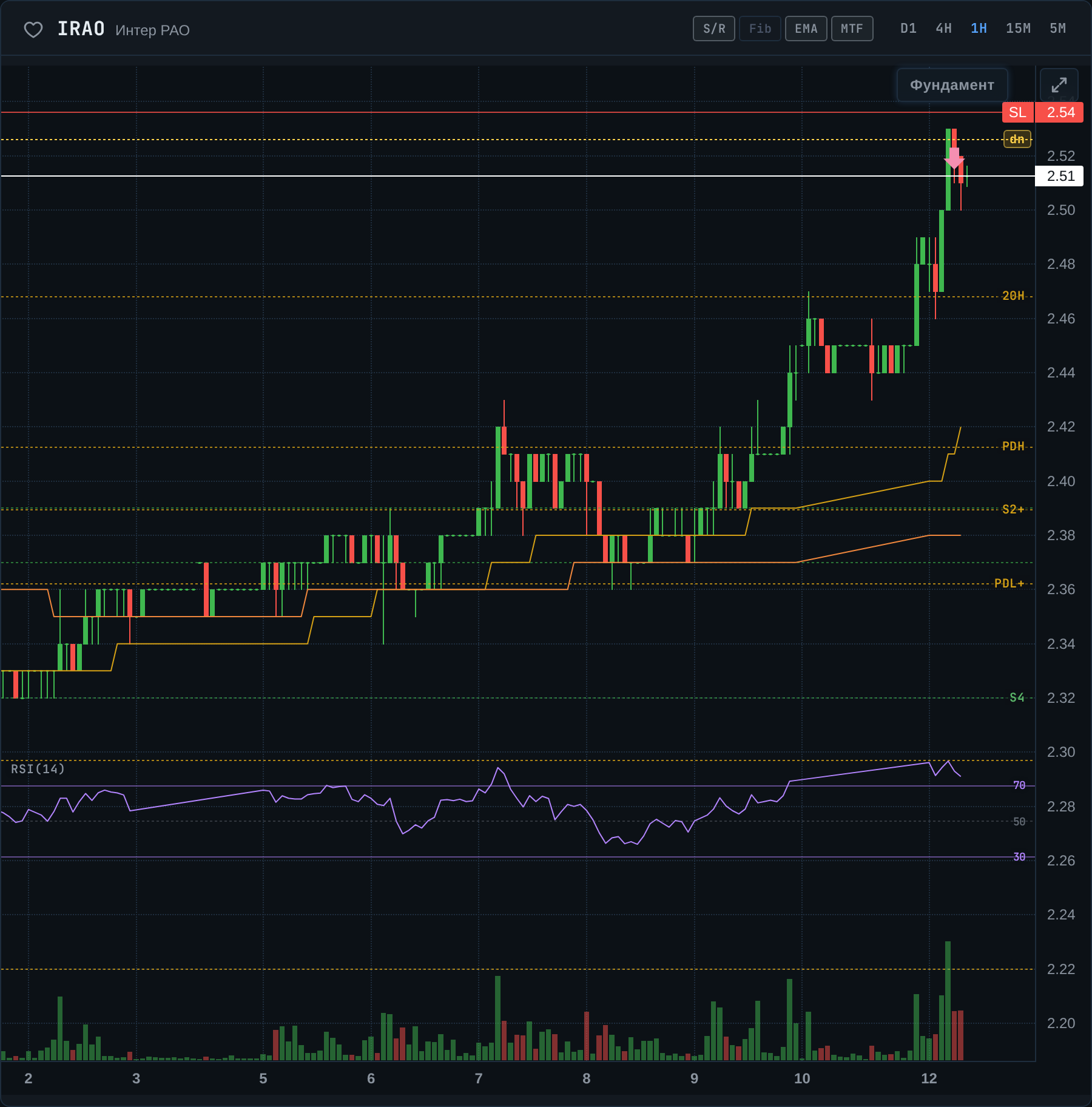Click the RSI(14) indicator label

38,769
